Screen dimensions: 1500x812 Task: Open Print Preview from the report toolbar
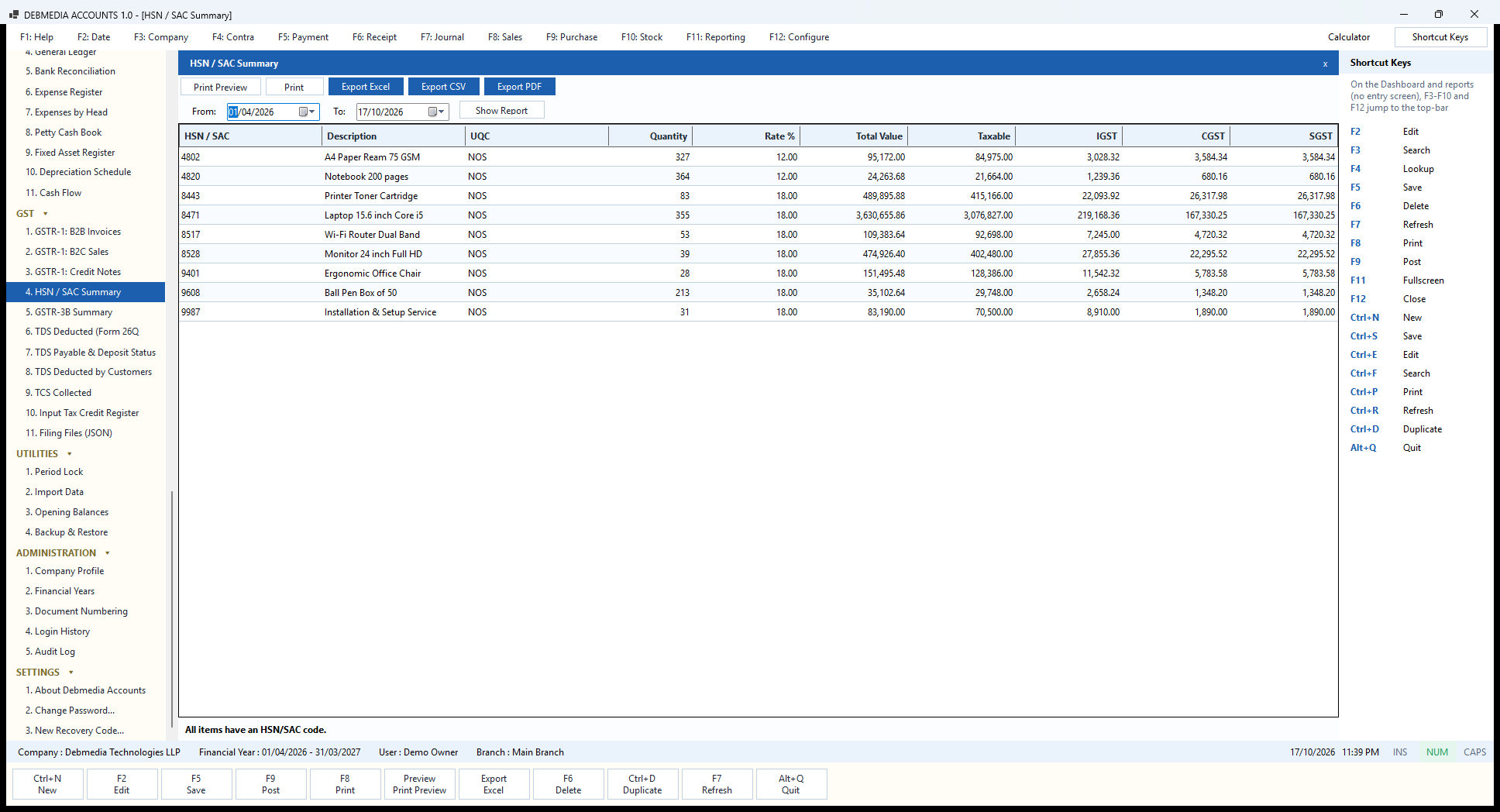tap(221, 87)
